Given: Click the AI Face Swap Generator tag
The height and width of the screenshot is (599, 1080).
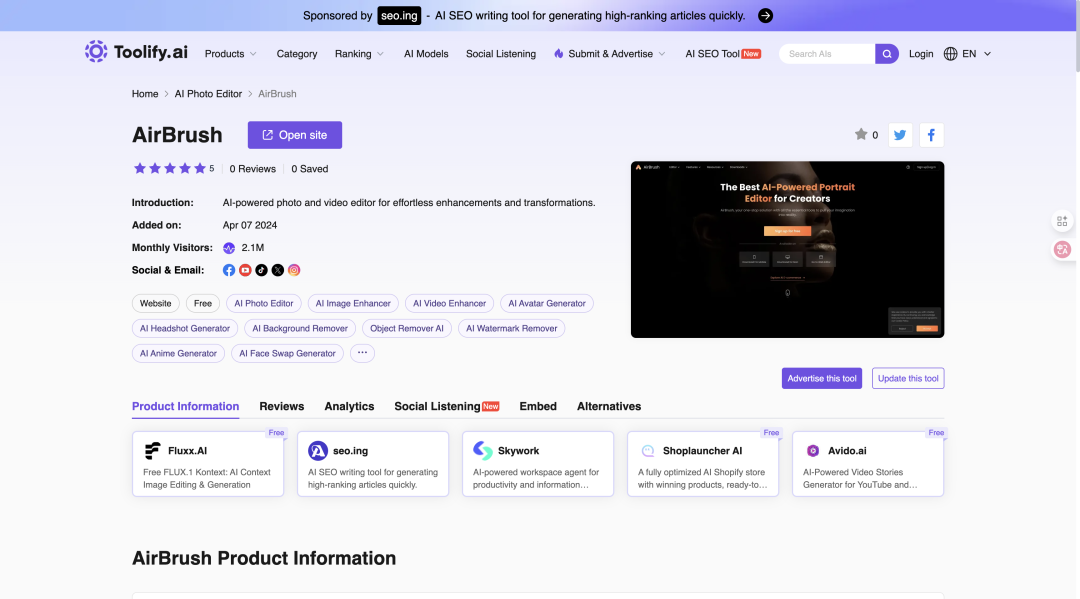Looking at the screenshot, I should [x=287, y=353].
